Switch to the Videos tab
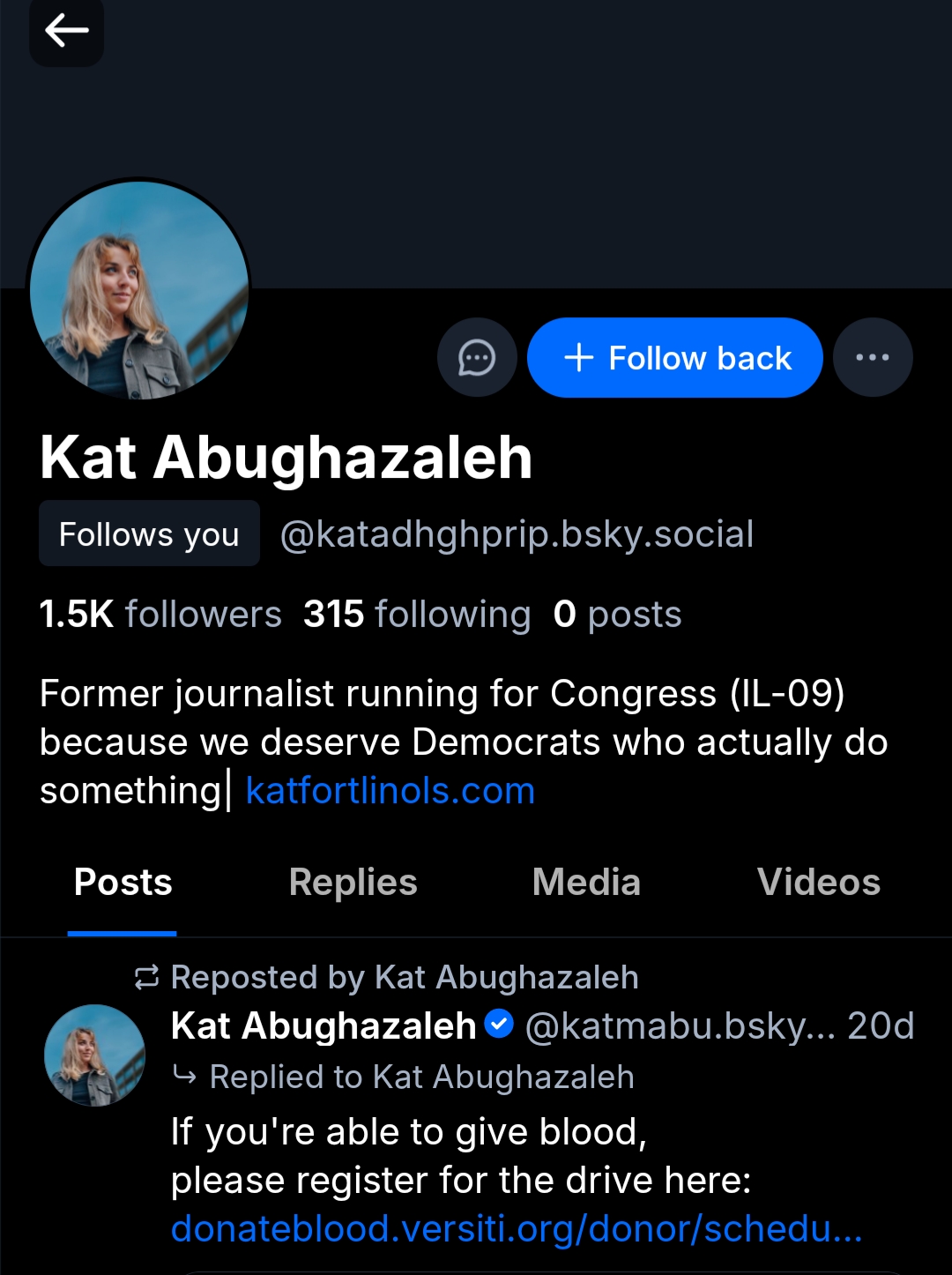Screen dimensions: 952x1275 point(818,883)
